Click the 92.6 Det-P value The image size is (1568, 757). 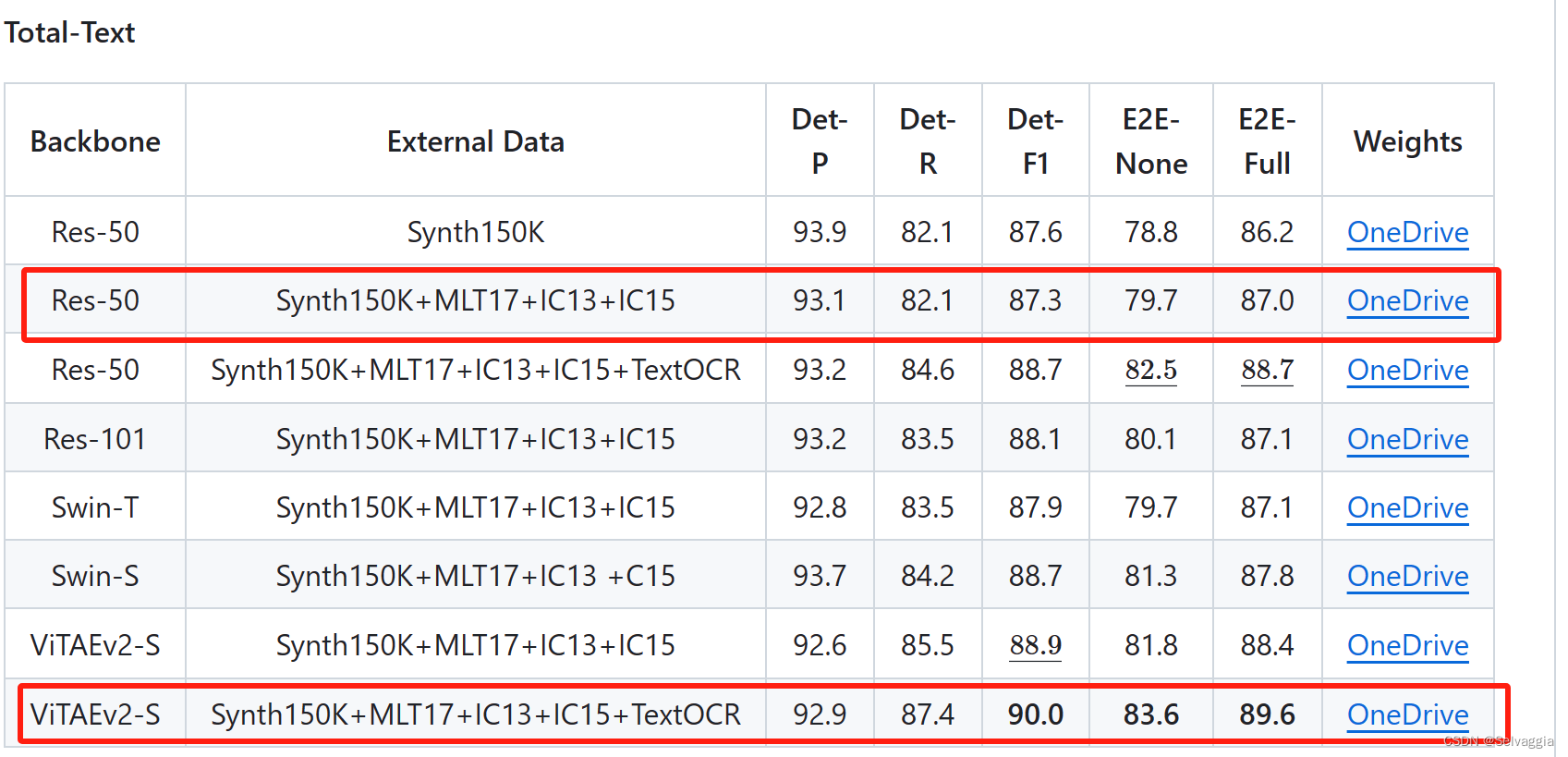click(x=820, y=645)
